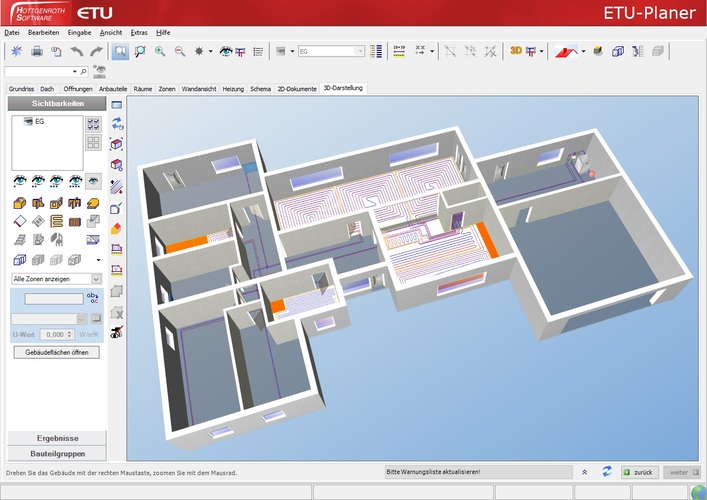707x500 pixels.
Task: Uncheck all floors with the empty checkboxes icon
Action: 94,140
